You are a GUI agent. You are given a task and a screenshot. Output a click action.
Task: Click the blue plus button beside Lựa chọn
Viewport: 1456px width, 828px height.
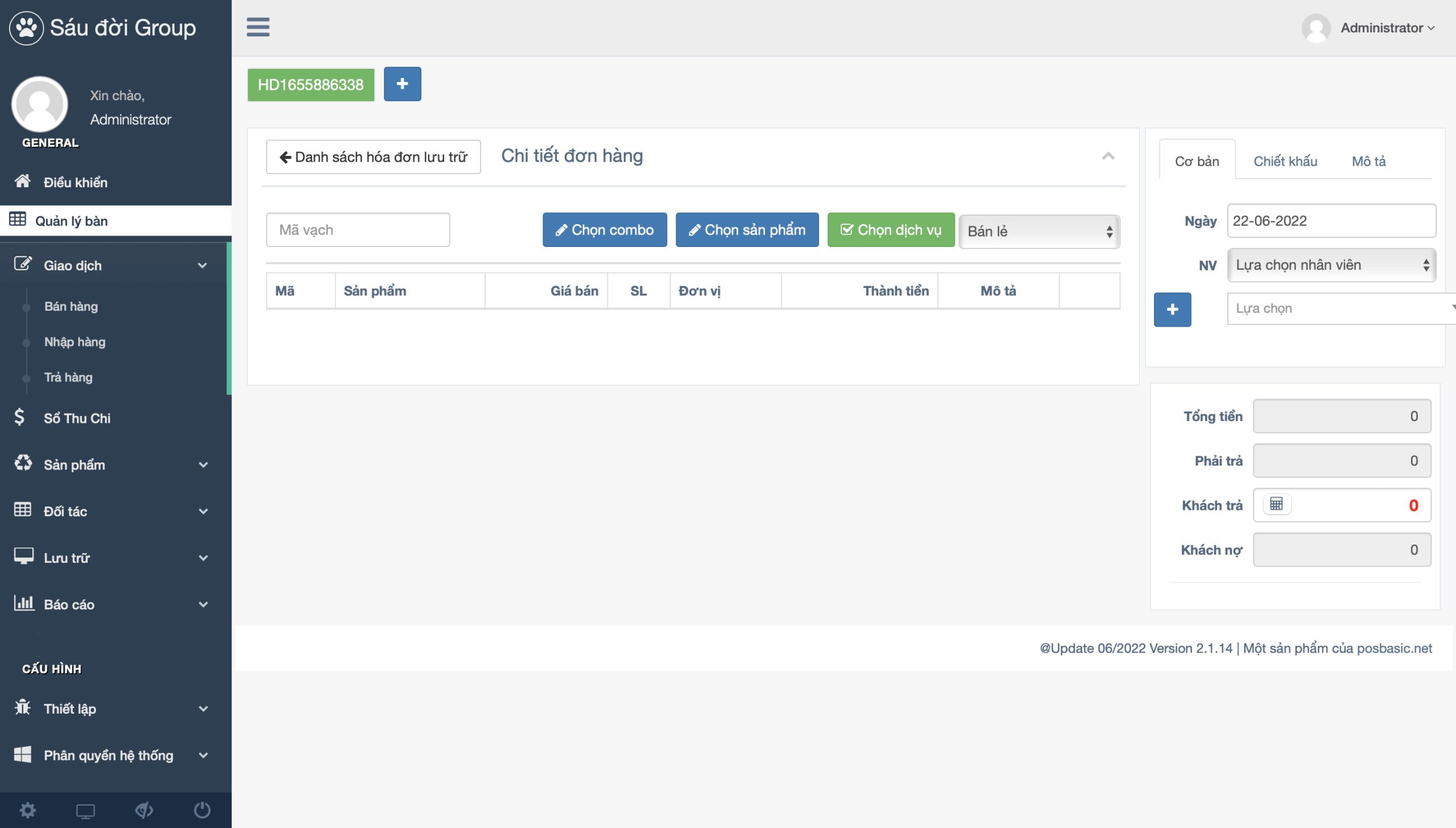(x=1172, y=310)
